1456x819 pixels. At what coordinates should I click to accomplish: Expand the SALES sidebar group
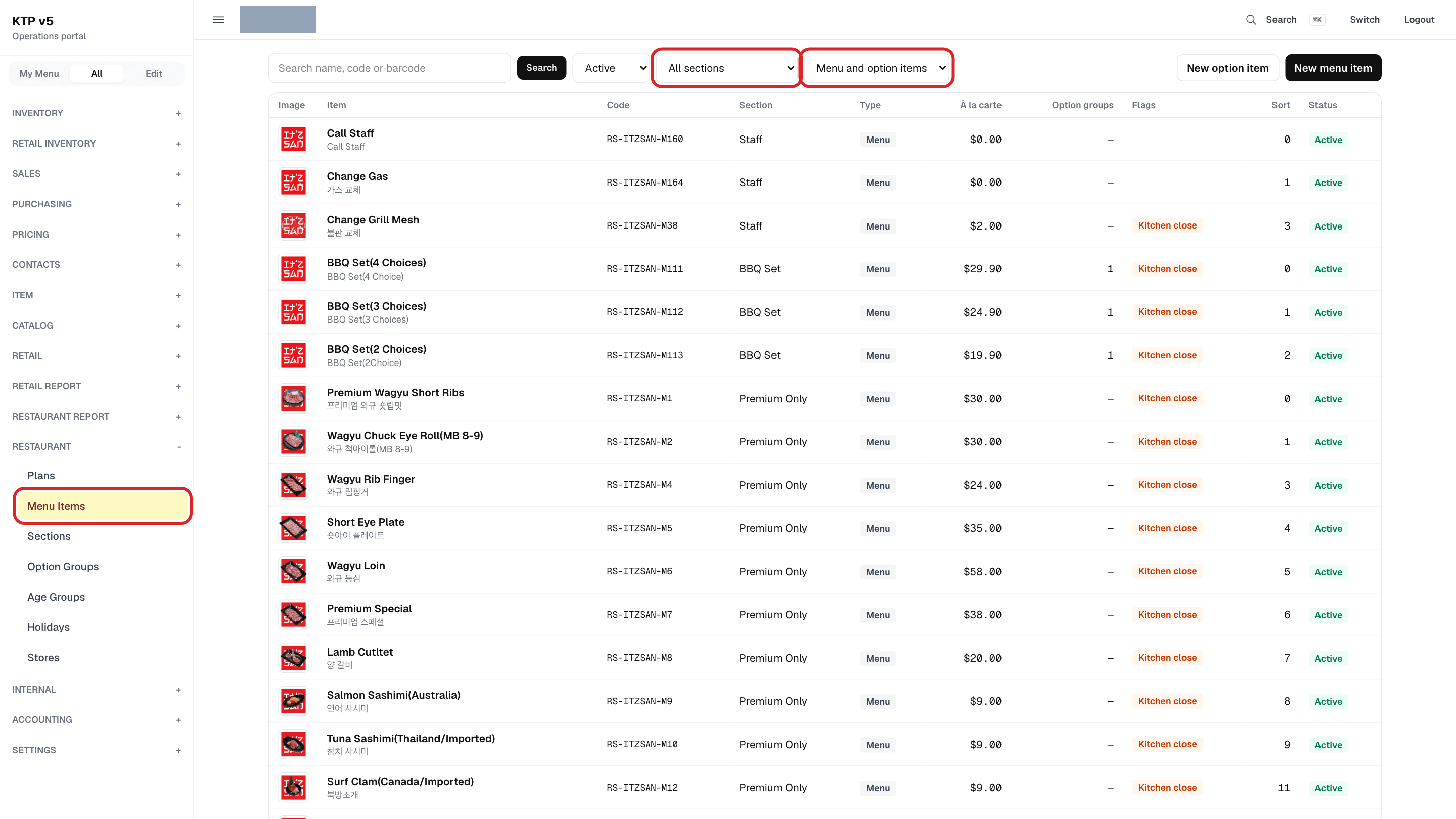pyautogui.click(x=97, y=173)
